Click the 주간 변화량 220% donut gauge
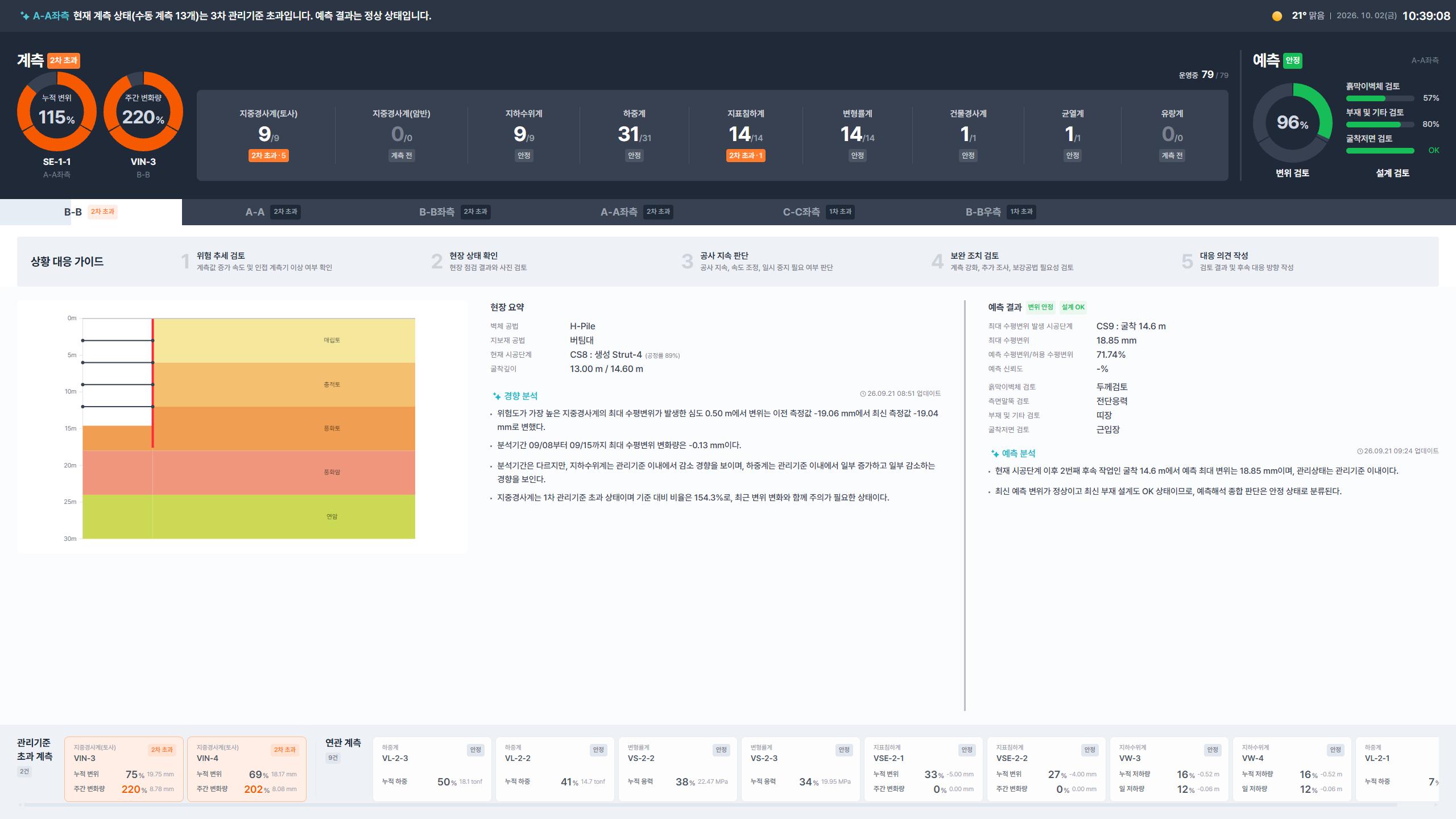This screenshot has width=1456, height=819. pos(143,111)
